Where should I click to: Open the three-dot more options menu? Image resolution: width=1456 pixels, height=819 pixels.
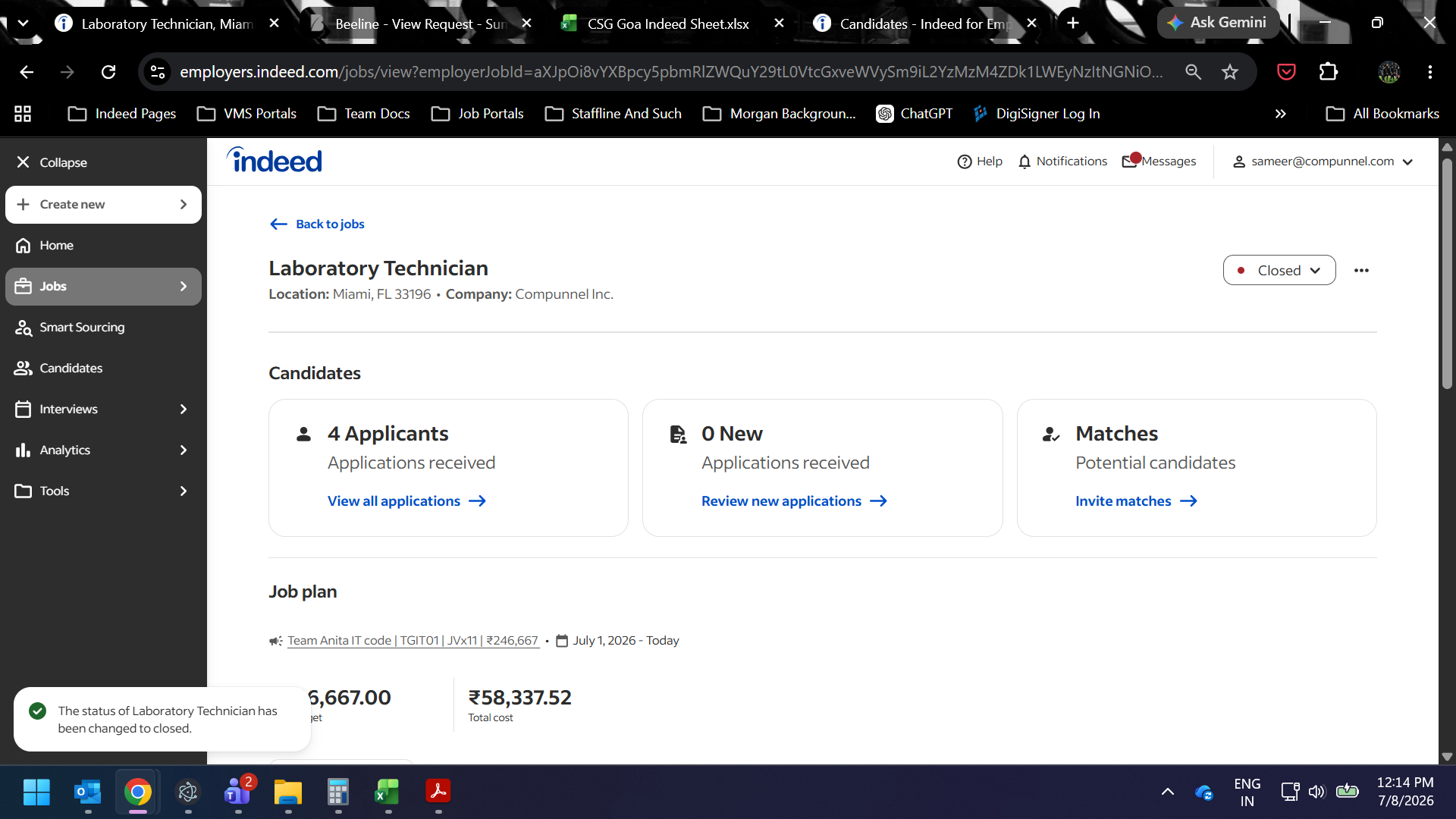pos(1361,271)
